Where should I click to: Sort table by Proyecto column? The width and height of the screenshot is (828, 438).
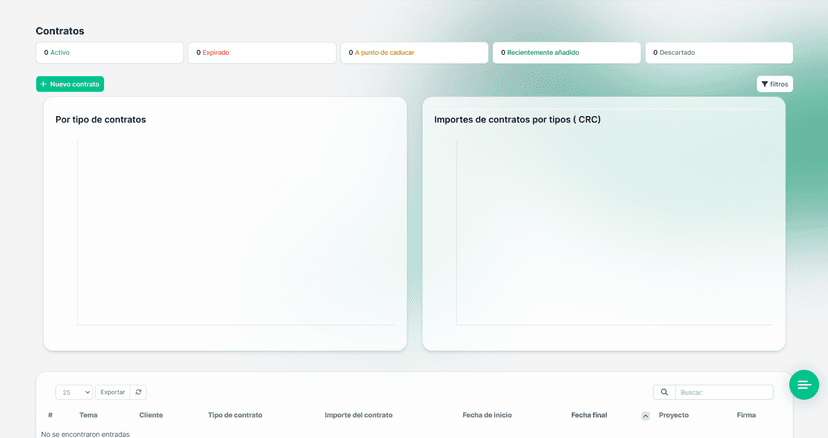[x=673, y=415]
